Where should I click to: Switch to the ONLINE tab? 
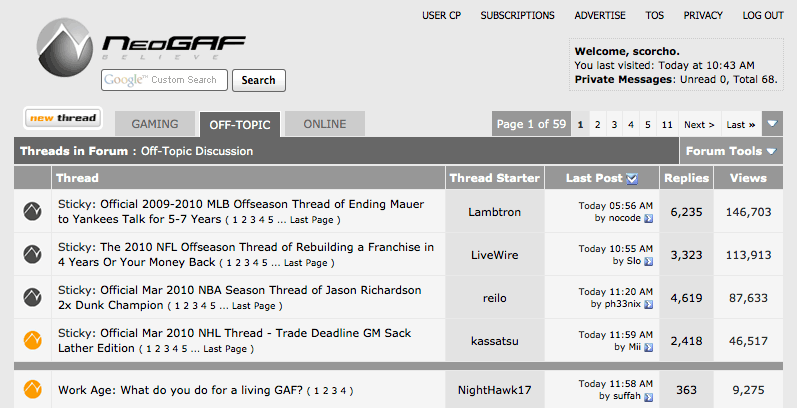325,124
